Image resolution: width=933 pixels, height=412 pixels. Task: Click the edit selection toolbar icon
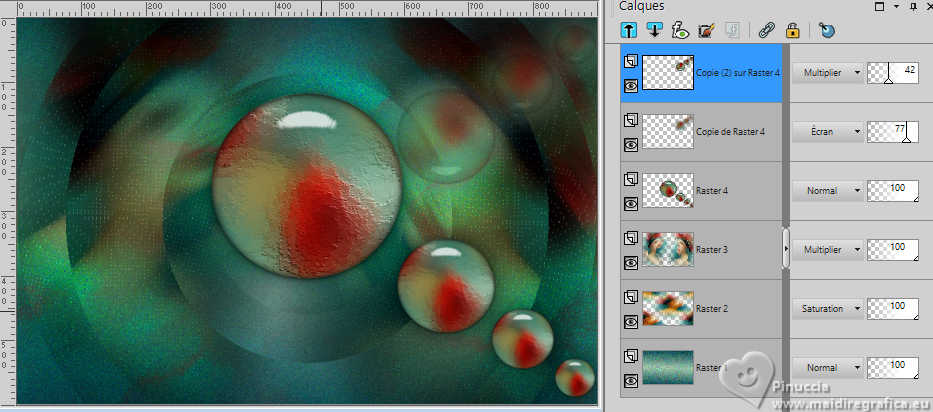point(706,29)
